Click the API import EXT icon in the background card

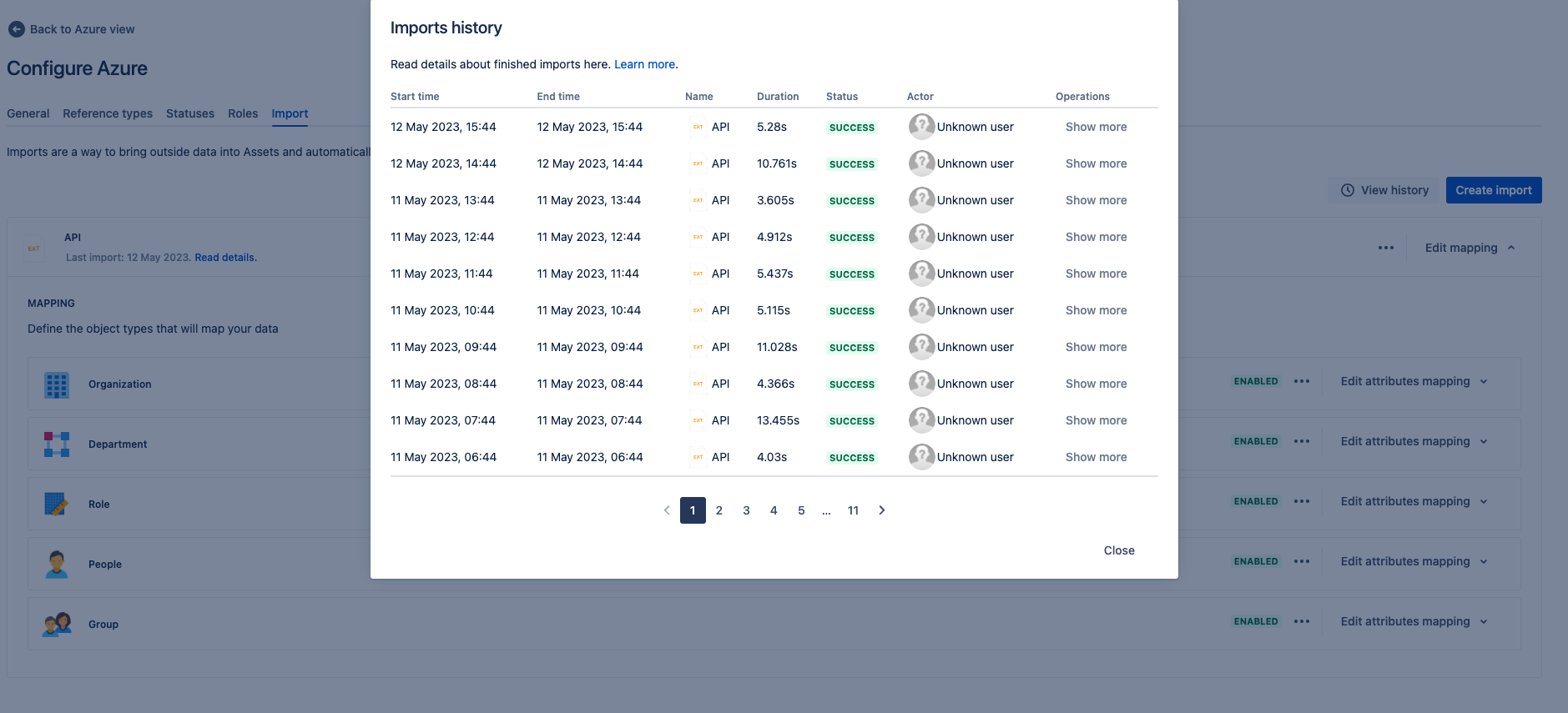tap(34, 249)
